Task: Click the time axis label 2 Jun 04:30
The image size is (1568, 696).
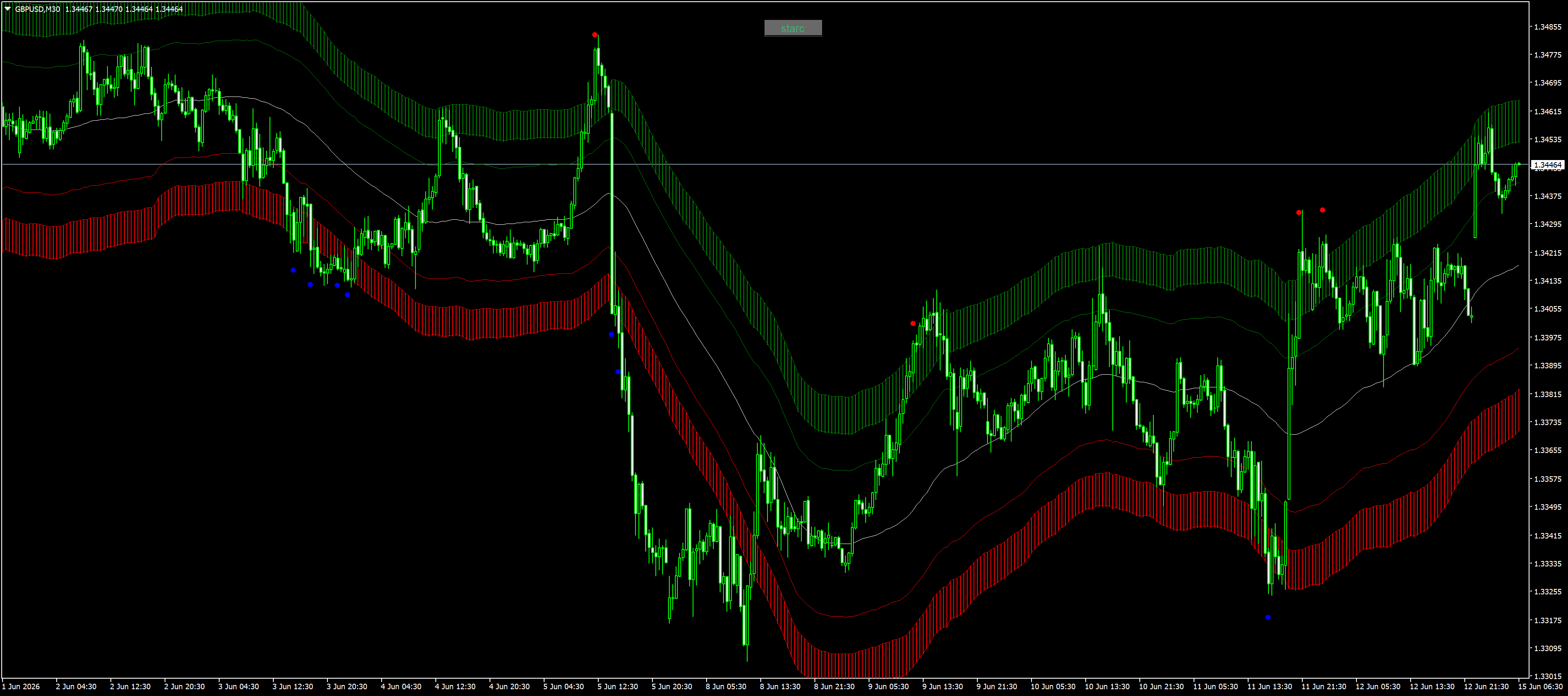Action: [76, 686]
